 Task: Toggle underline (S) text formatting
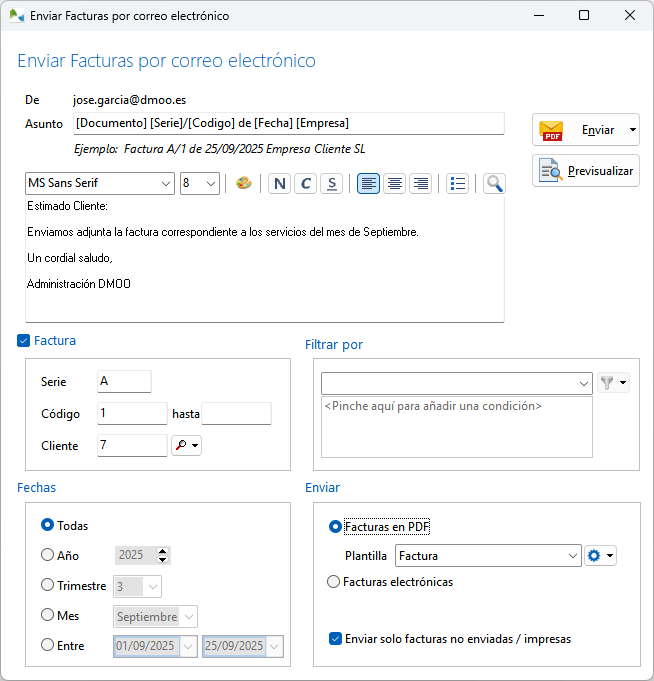[x=332, y=184]
